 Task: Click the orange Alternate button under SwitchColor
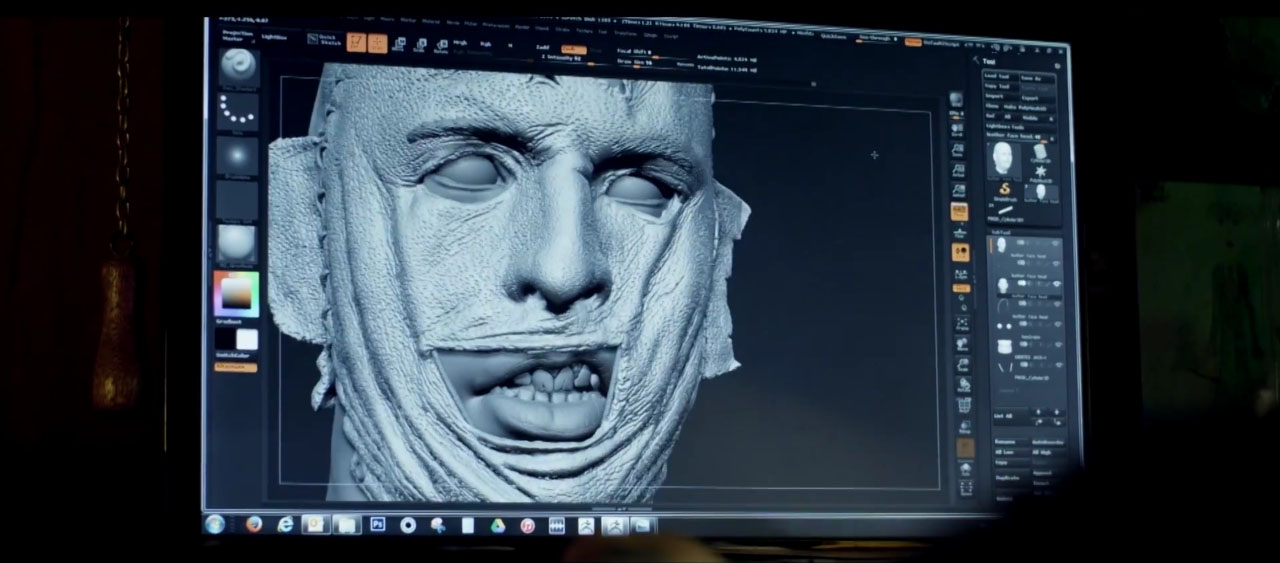[235, 367]
